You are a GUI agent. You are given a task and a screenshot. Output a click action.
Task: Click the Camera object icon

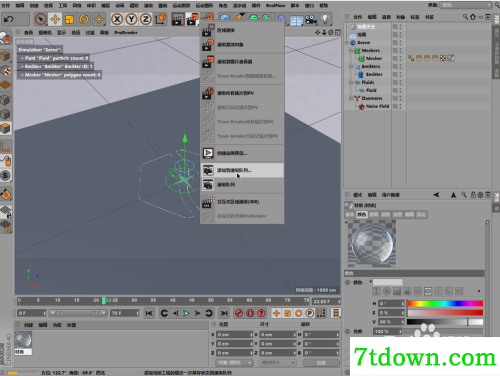click(311, 19)
